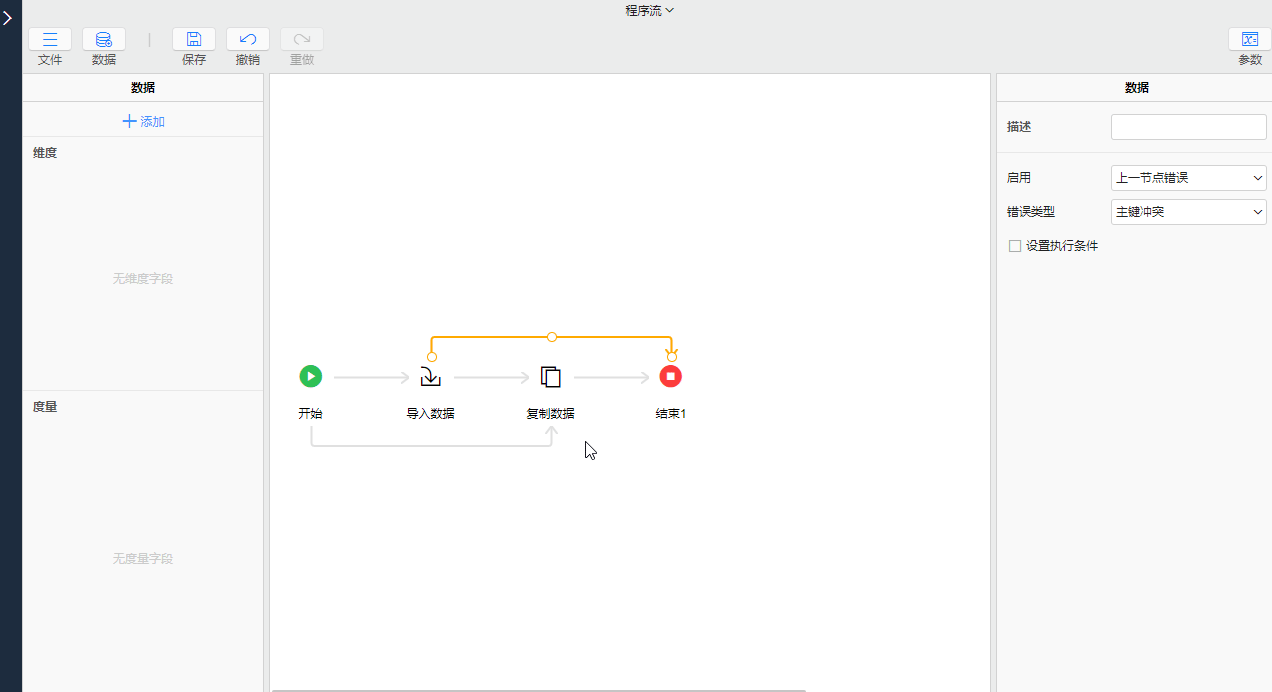The image size is (1272, 692).
Task: Select the 复制数据 copy node
Action: click(551, 377)
